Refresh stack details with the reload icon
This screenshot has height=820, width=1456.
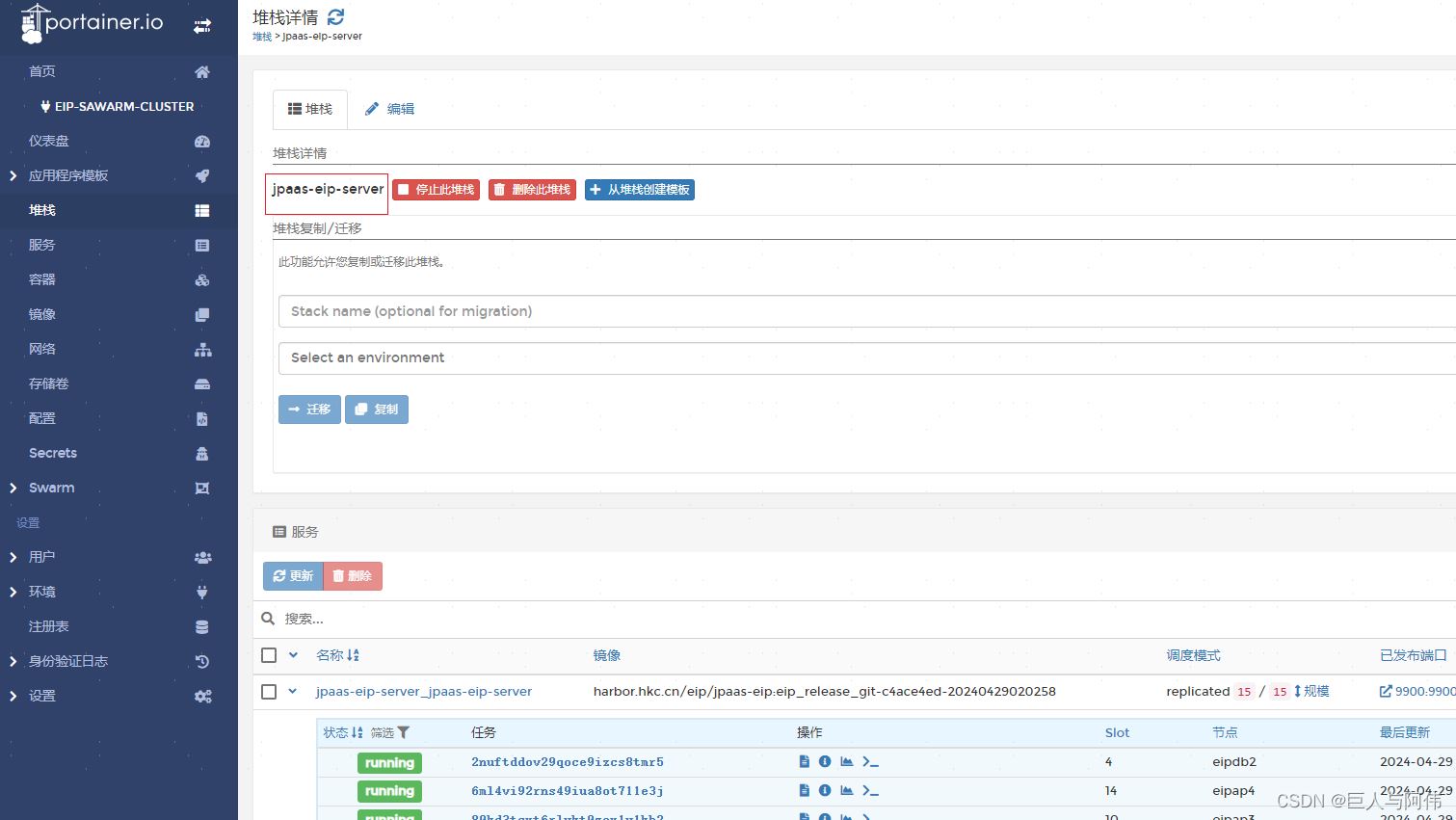click(x=335, y=17)
